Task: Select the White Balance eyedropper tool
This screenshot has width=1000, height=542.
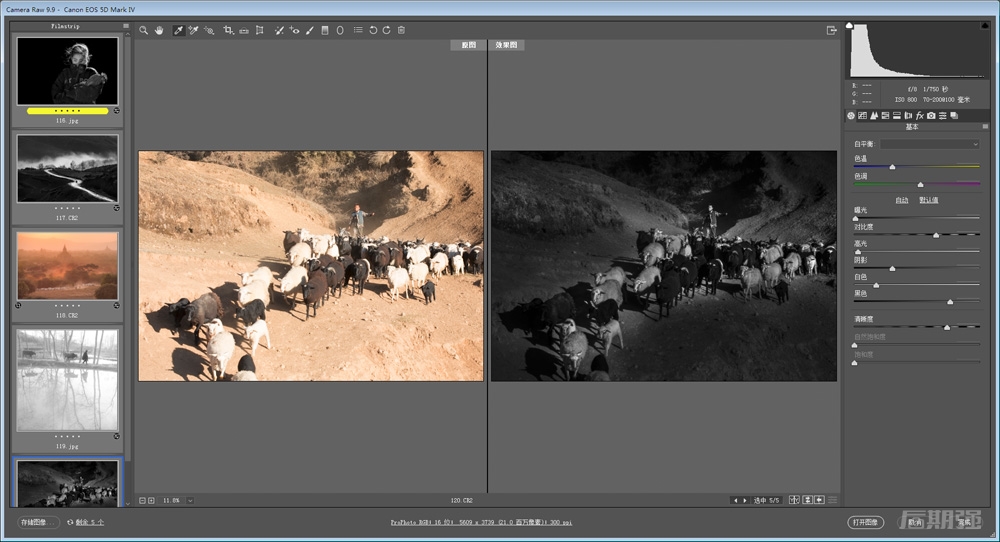Action: point(179,30)
